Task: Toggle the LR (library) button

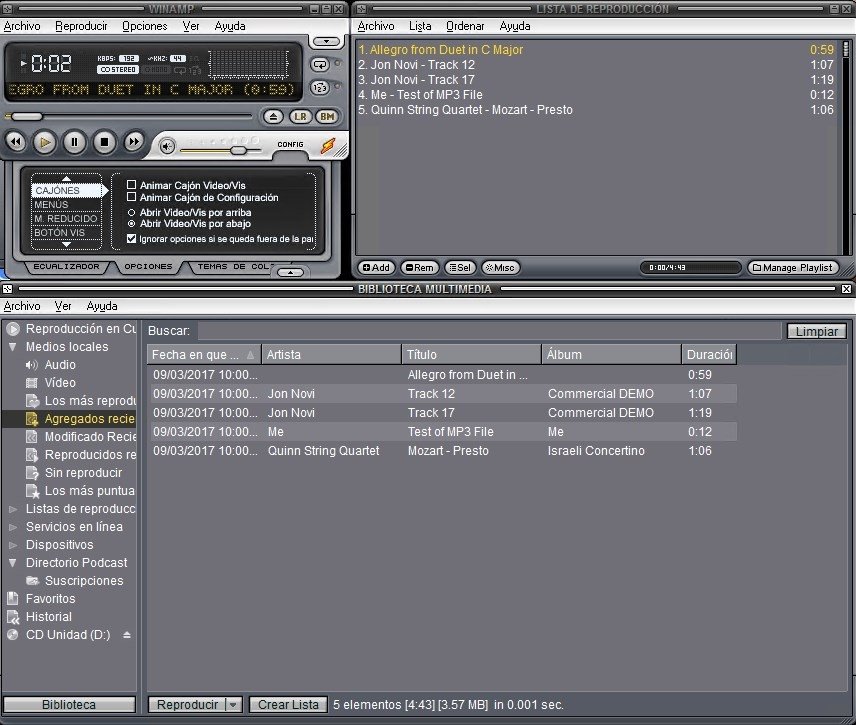Action: point(300,116)
